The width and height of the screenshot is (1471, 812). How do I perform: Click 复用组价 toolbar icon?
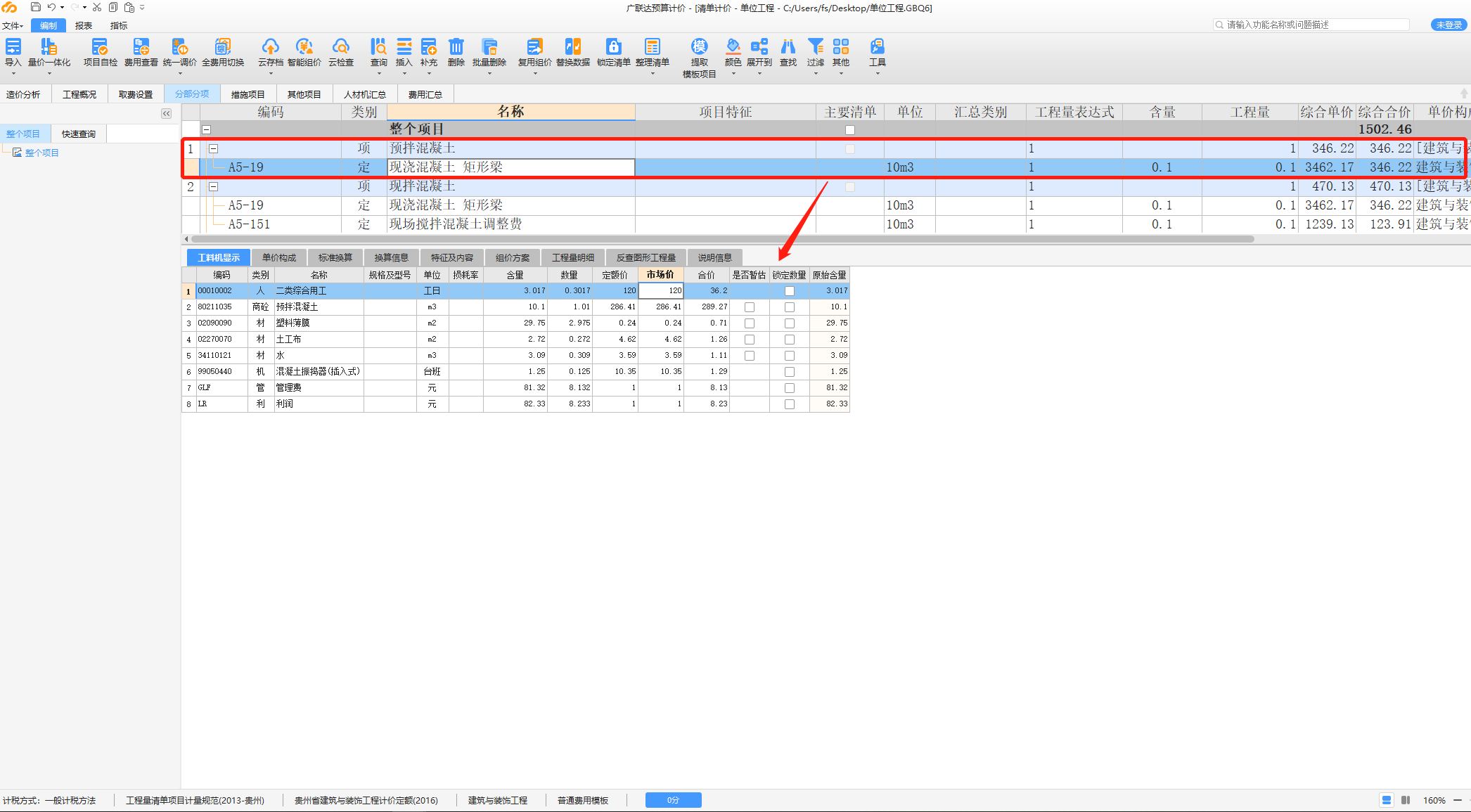[x=534, y=47]
